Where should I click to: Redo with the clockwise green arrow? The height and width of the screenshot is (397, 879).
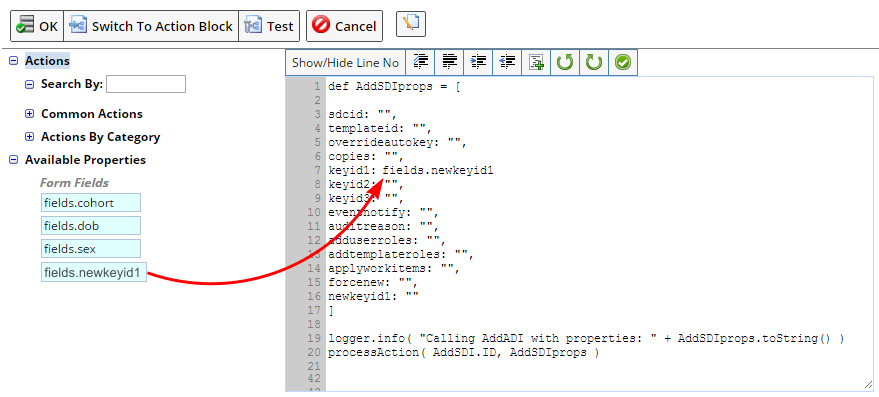594,63
